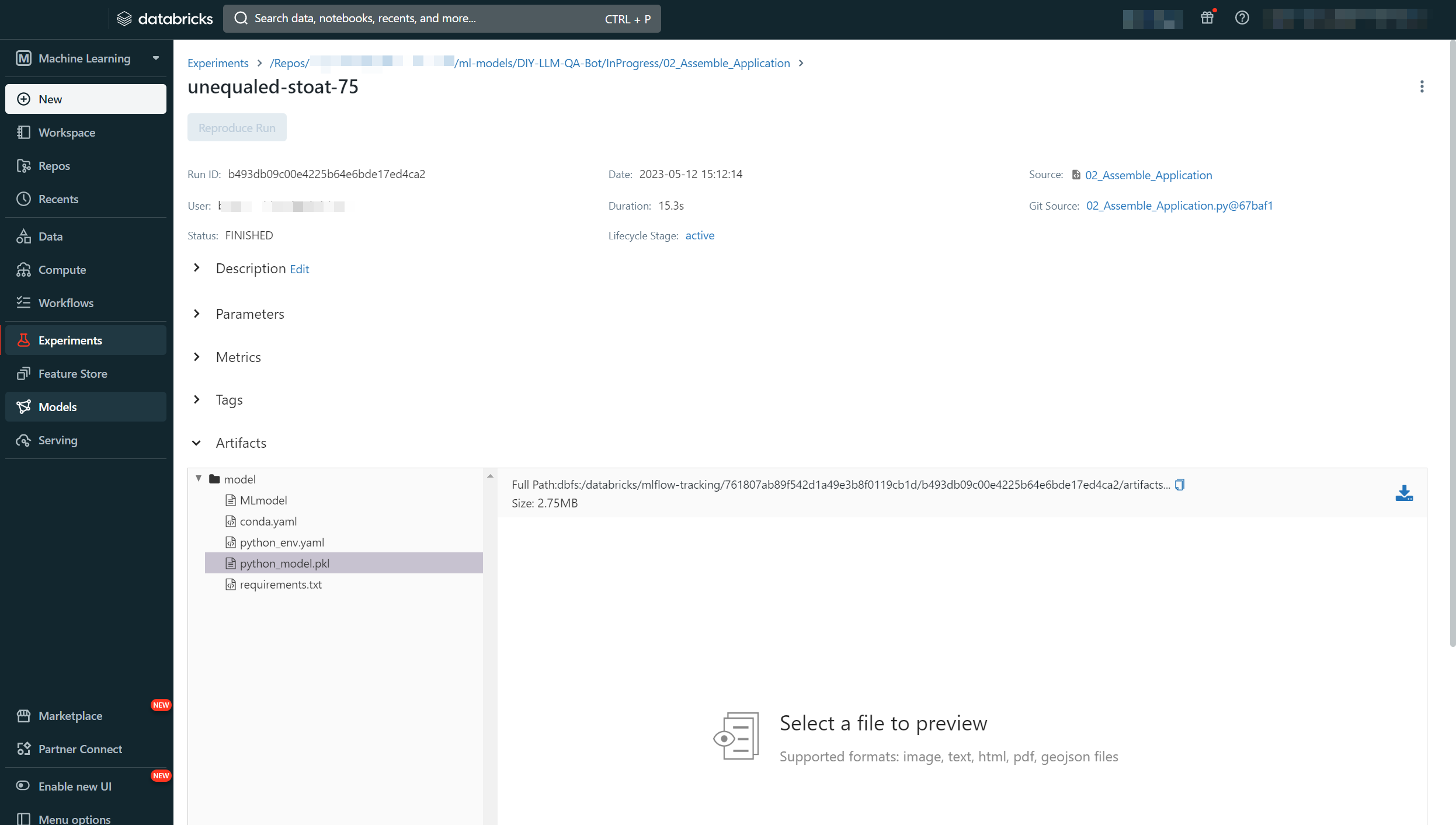Screen dimensions: 1456x825
Task: Collapse the Artifacts section
Action: 197,443
